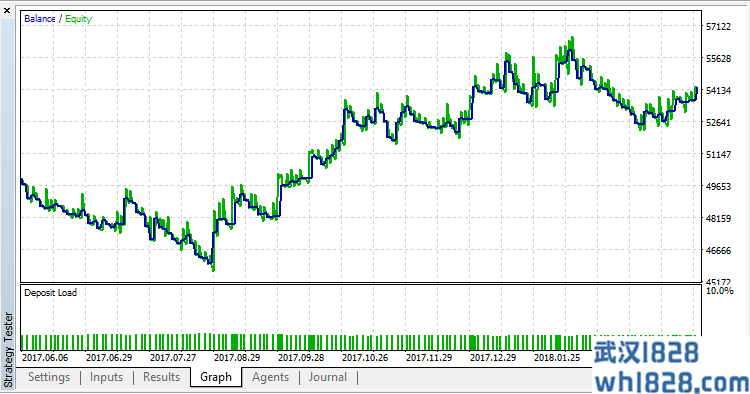Viewport: 750px width, 394px height.
Task: Click the Strategy Tester vertical title
Action: (x=8, y=349)
